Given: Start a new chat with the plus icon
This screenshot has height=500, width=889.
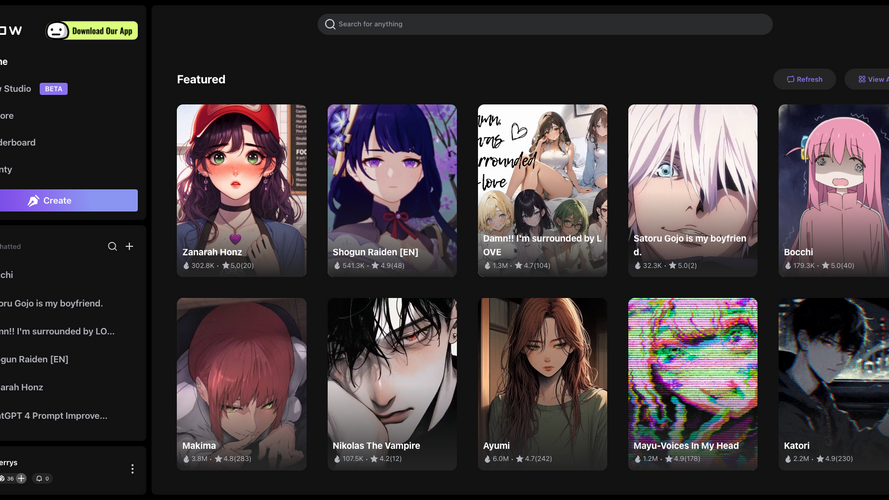Looking at the screenshot, I should (129, 246).
